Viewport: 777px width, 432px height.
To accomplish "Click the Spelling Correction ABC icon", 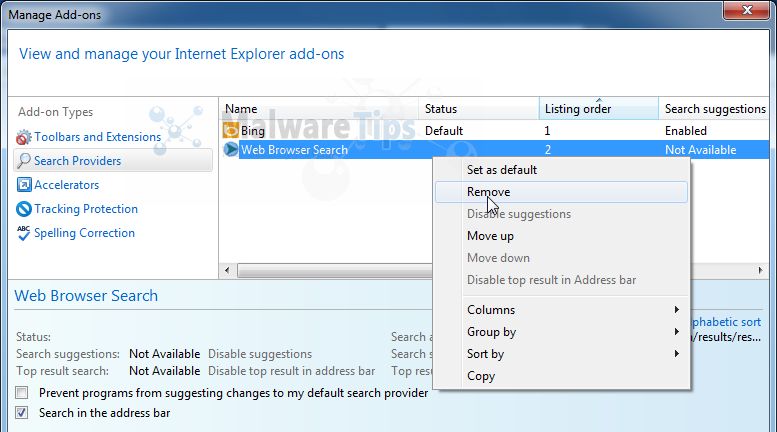I will tap(23, 233).
